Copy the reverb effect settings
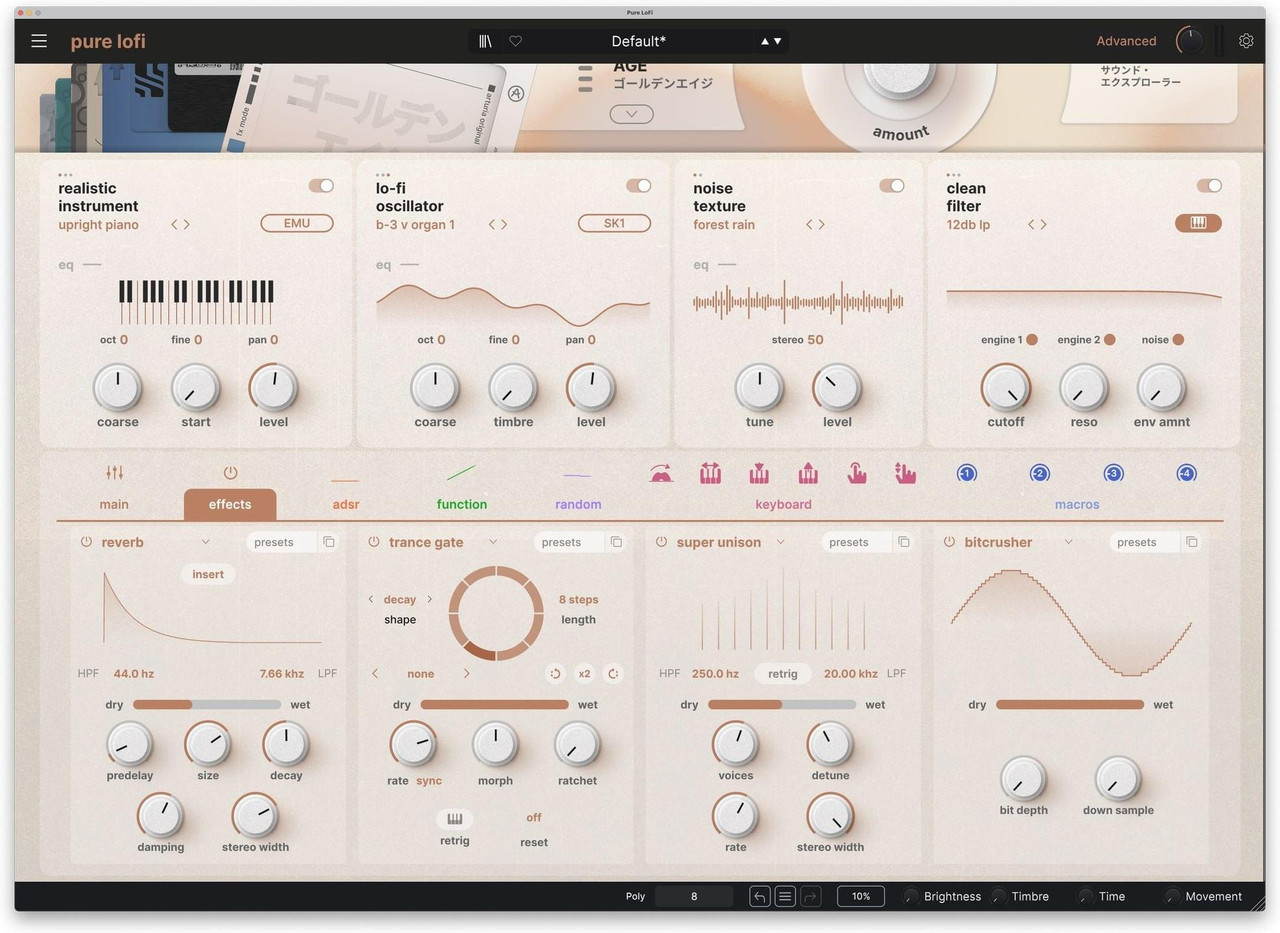 (328, 542)
